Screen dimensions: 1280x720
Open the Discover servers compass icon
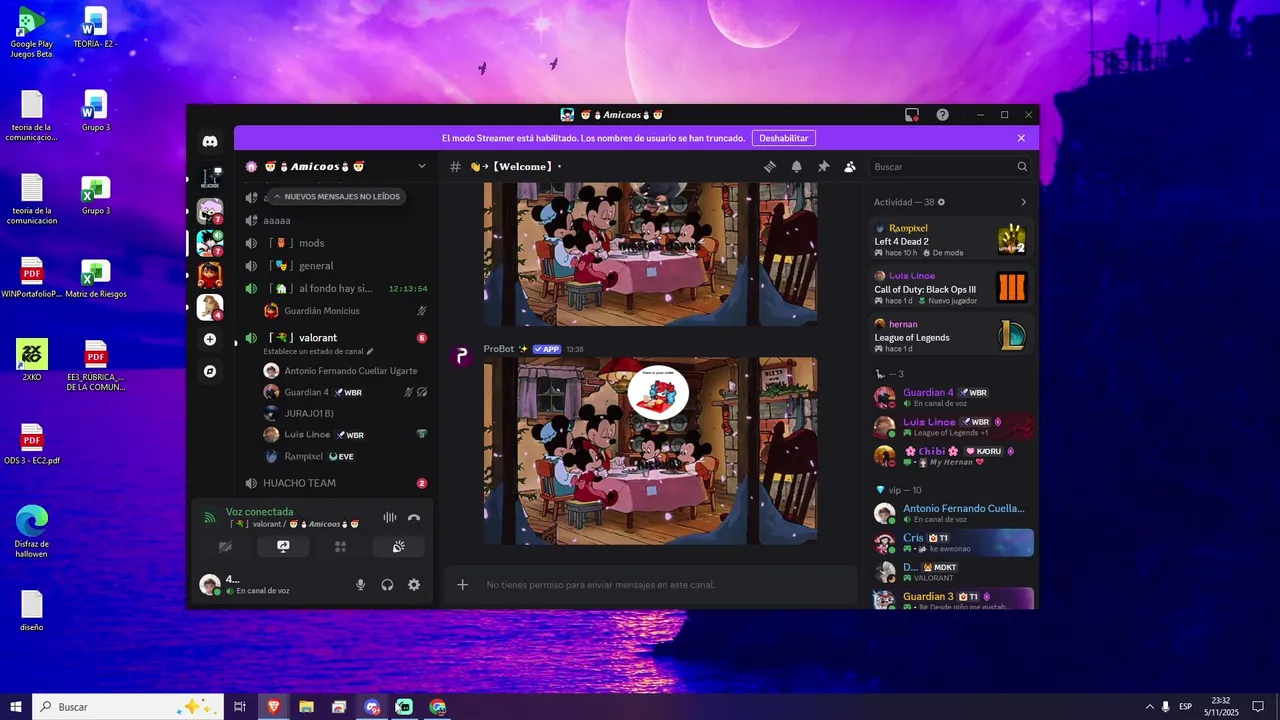tap(210, 371)
